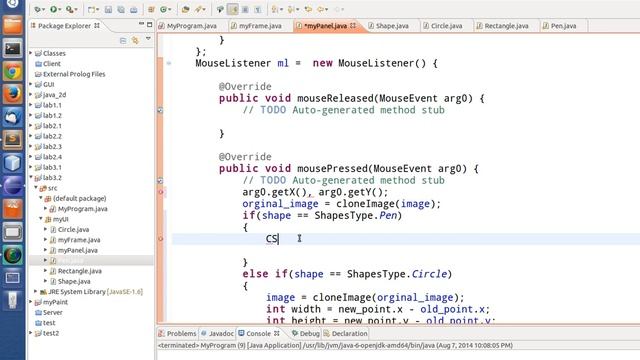Viewport: 640px width, 360px height.
Task: Minimize the Package Explorer view
Action: pyautogui.click(x=141, y=24)
